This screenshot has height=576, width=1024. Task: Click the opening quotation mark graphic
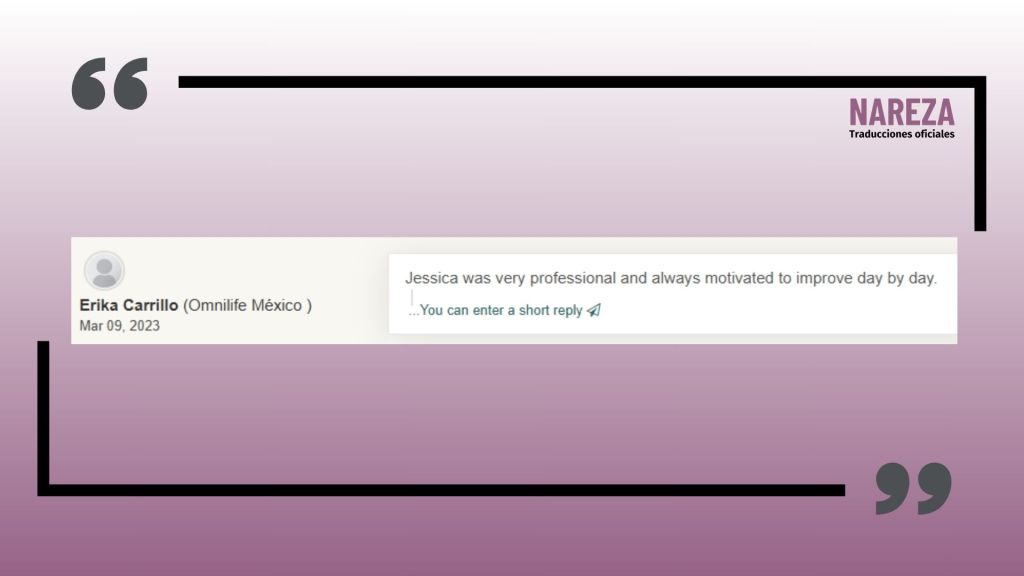tap(110, 83)
